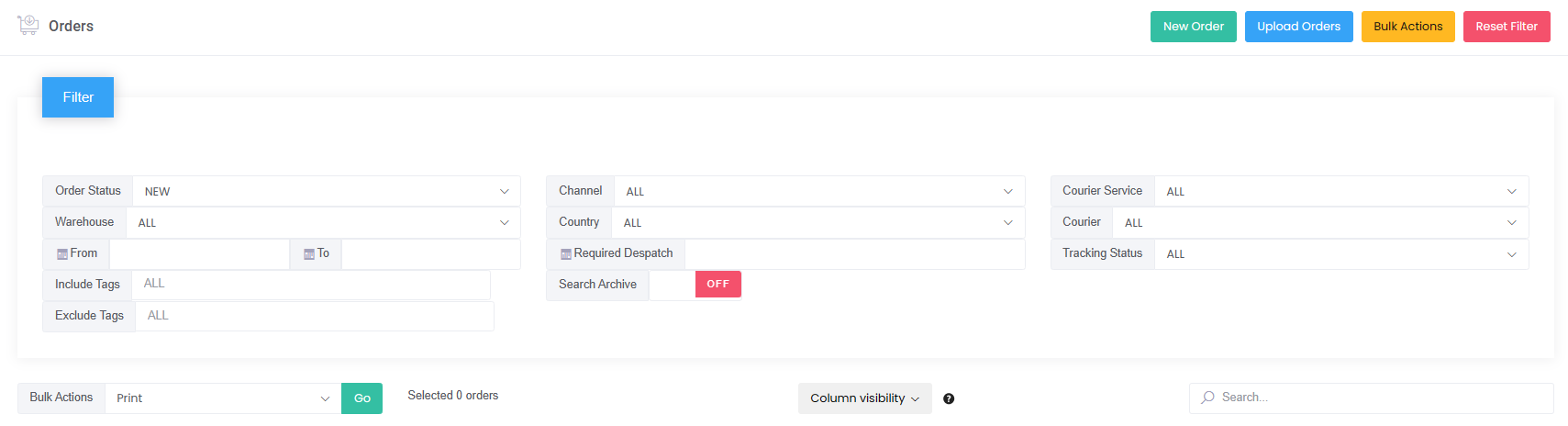Click the Include Tags input field
Image resolution: width=1568 pixels, height=426 pixels.
pos(311,285)
